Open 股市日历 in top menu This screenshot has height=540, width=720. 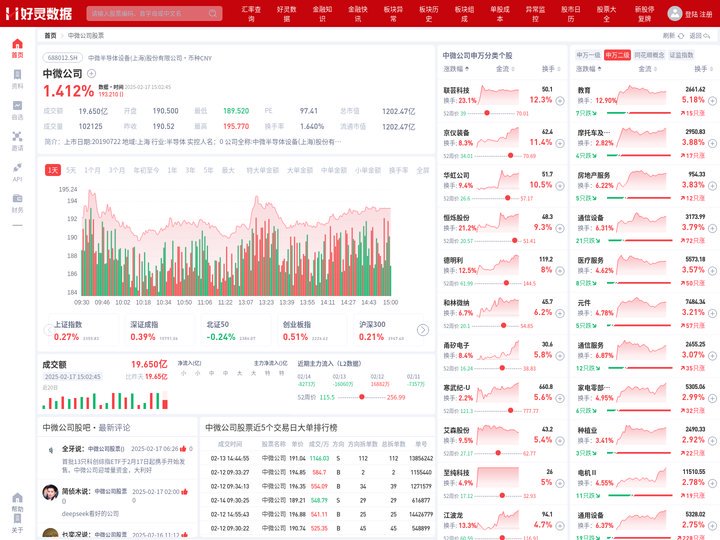pos(571,14)
